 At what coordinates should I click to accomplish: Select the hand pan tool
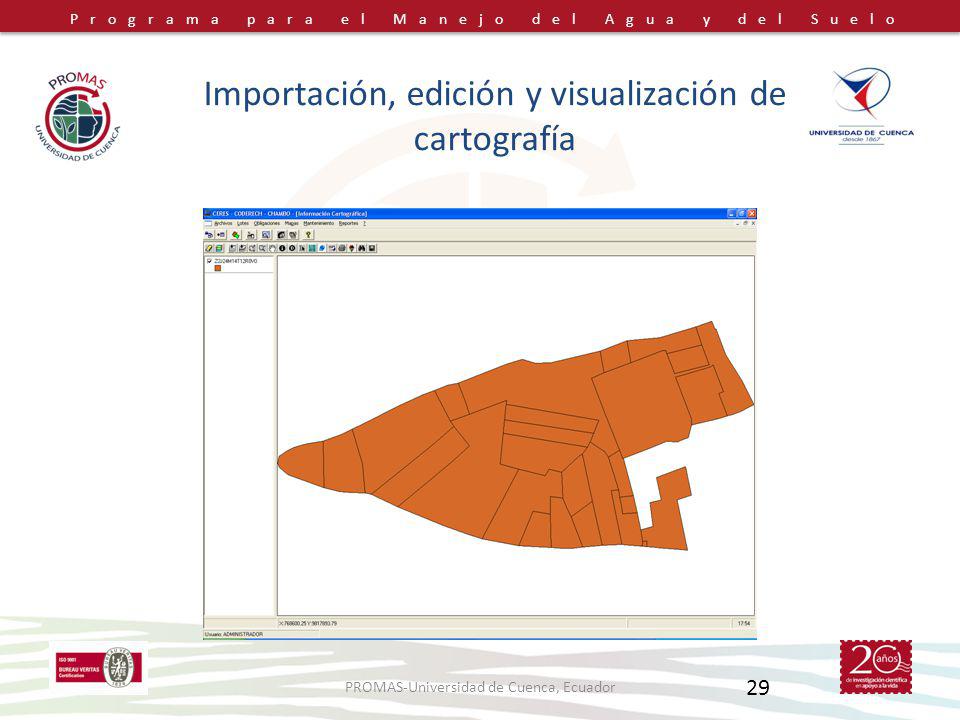click(272, 249)
